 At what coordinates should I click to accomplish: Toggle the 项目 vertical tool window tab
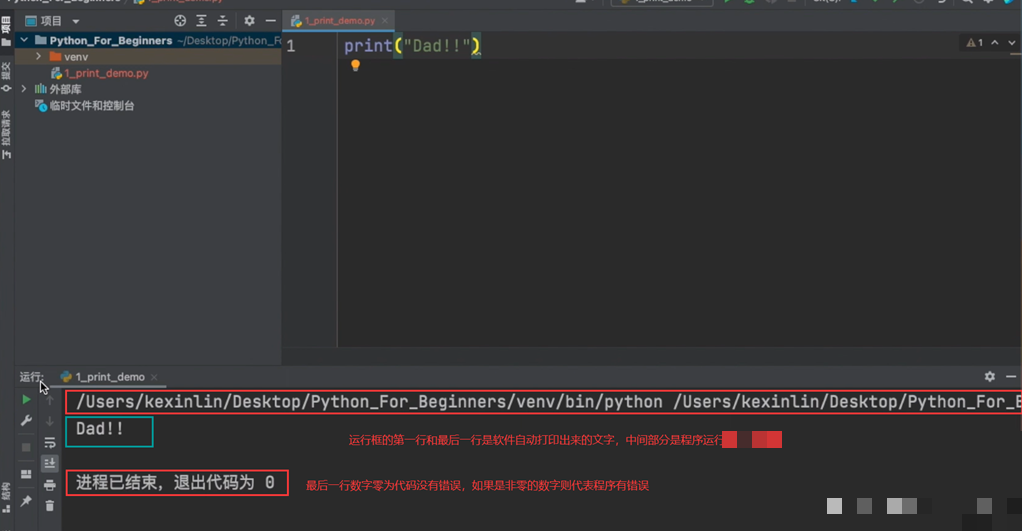click(6, 31)
